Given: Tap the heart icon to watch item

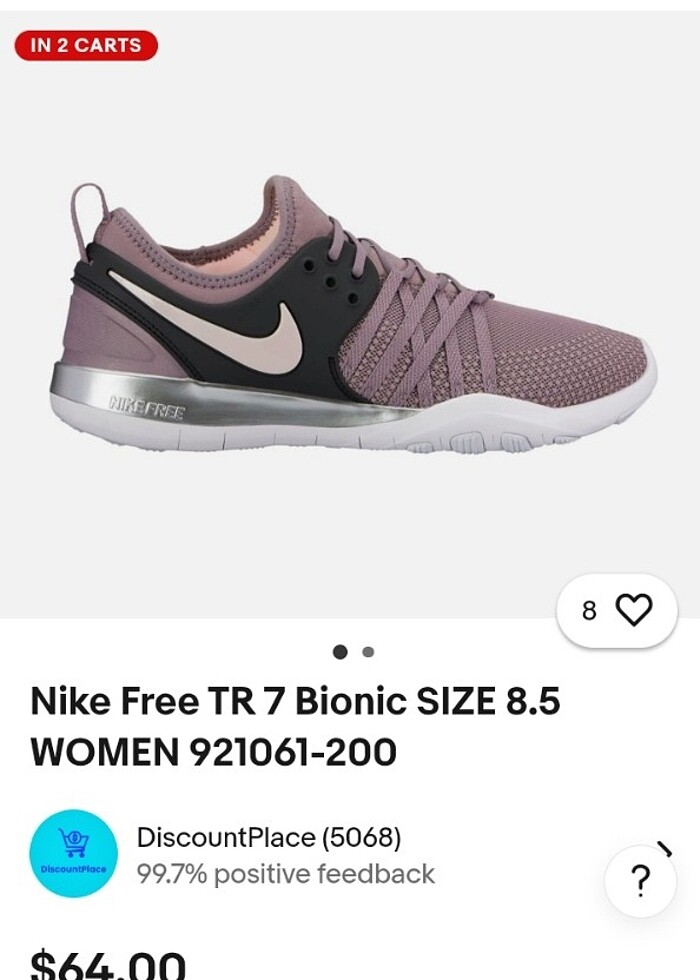Looking at the screenshot, I should click(634, 609).
